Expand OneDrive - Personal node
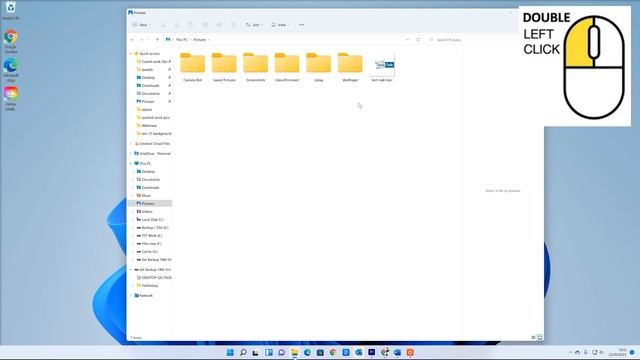The height and width of the screenshot is (360, 640). [131, 153]
